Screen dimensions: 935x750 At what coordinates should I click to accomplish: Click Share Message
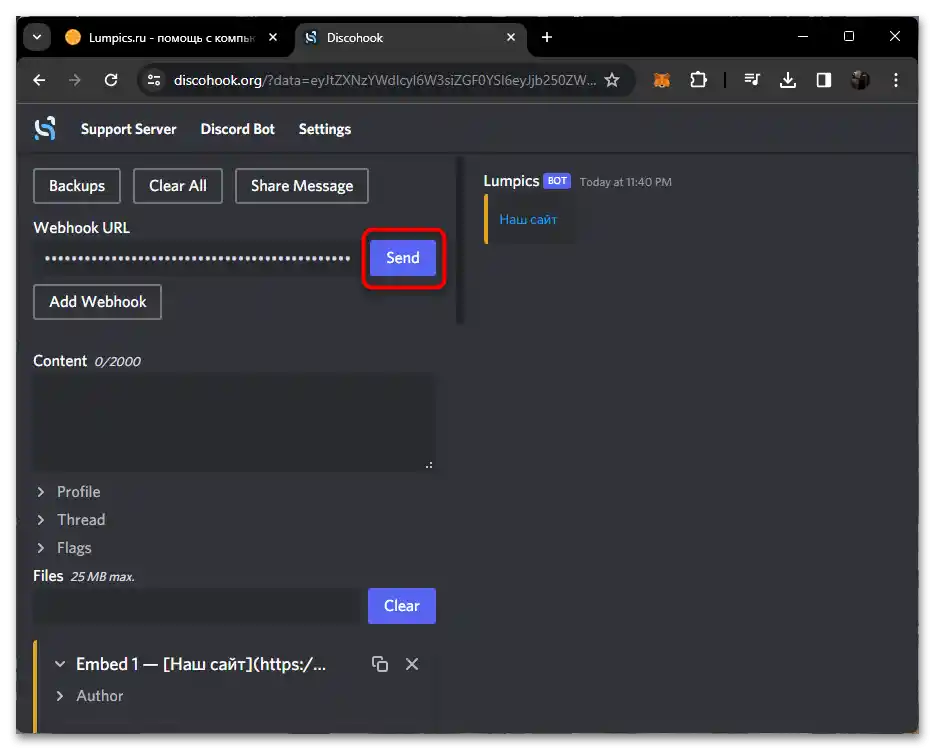pyautogui.click(x=302, y=186)
